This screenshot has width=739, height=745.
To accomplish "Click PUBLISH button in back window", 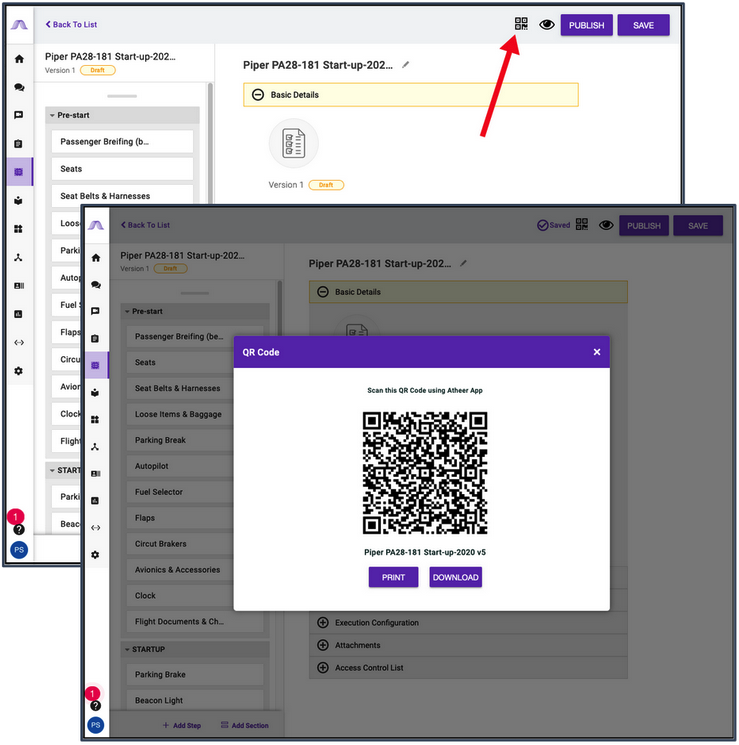I will [586, 25].
